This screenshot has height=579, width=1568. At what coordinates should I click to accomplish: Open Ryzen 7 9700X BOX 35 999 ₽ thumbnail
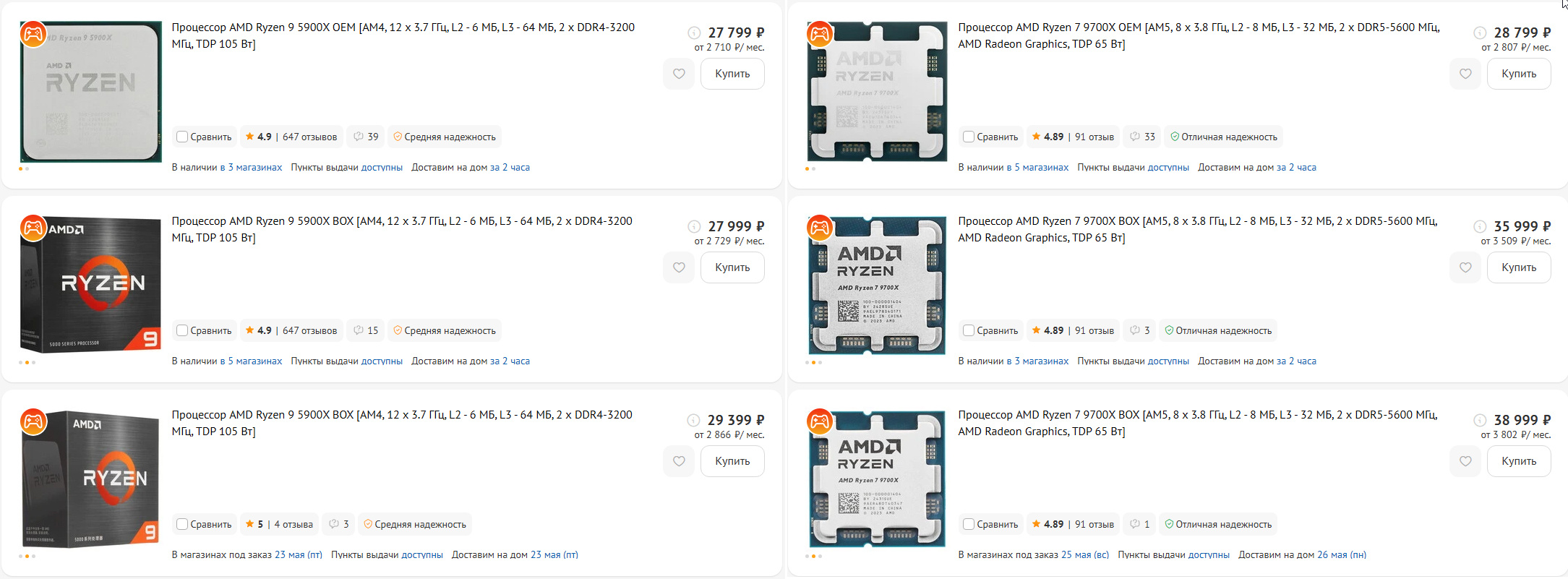click(876, 285)
